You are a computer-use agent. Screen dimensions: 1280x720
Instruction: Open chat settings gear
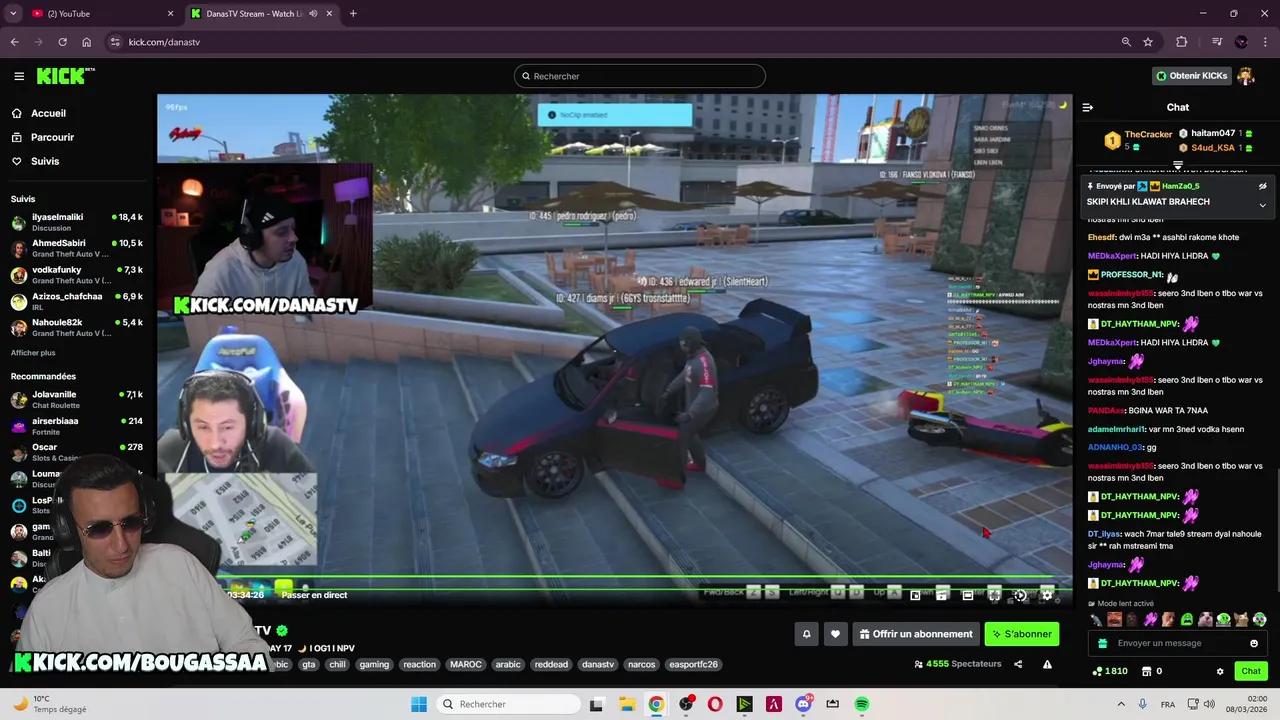pos(1220,671)
